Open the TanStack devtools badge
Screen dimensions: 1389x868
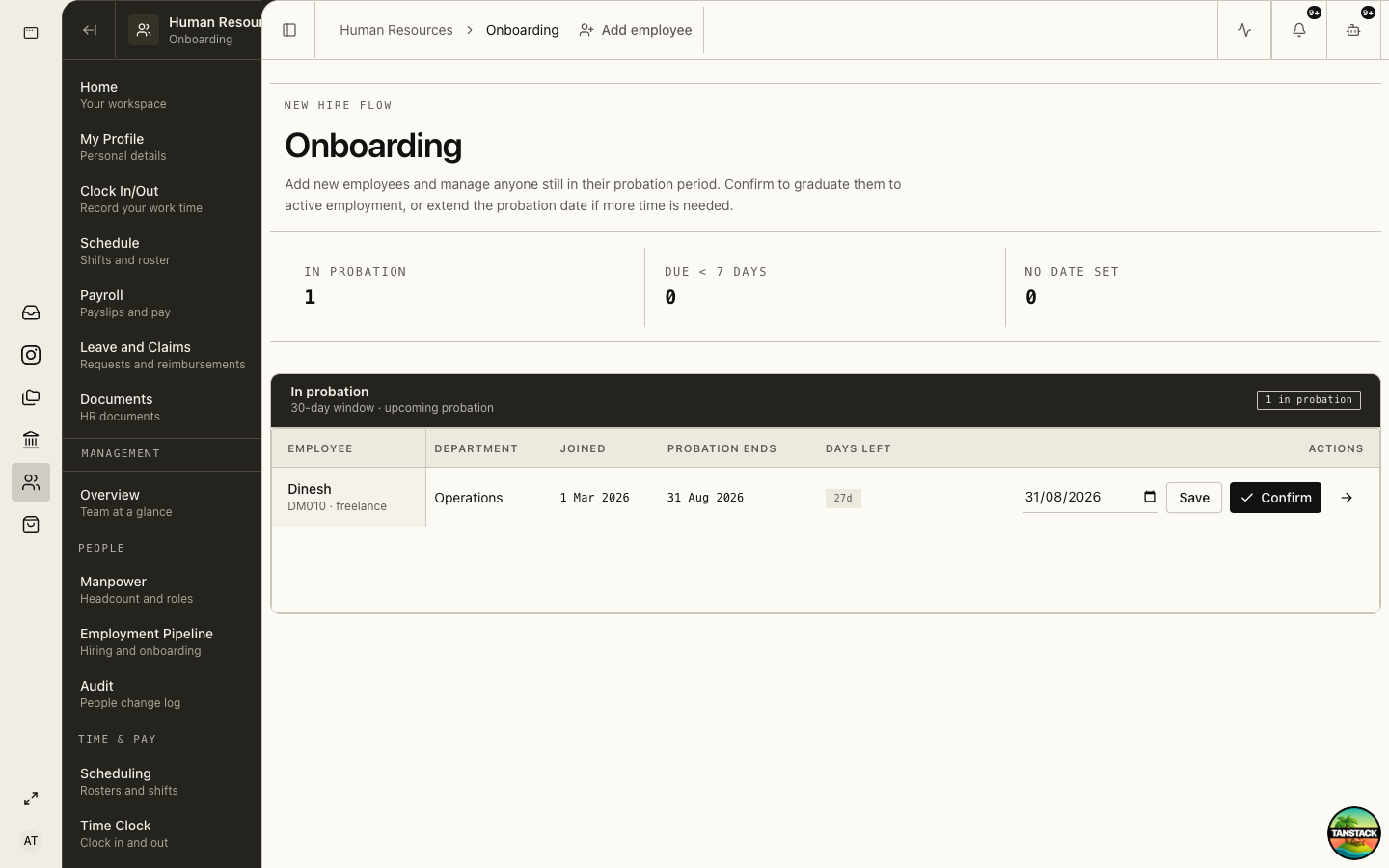click(1354, 833)
